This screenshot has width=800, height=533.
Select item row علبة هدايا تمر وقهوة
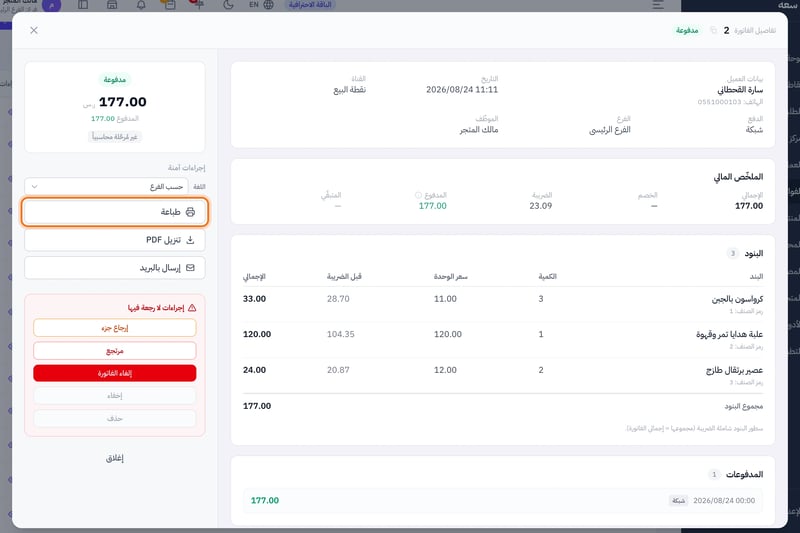pyautogui.click(x=503, y=340)
